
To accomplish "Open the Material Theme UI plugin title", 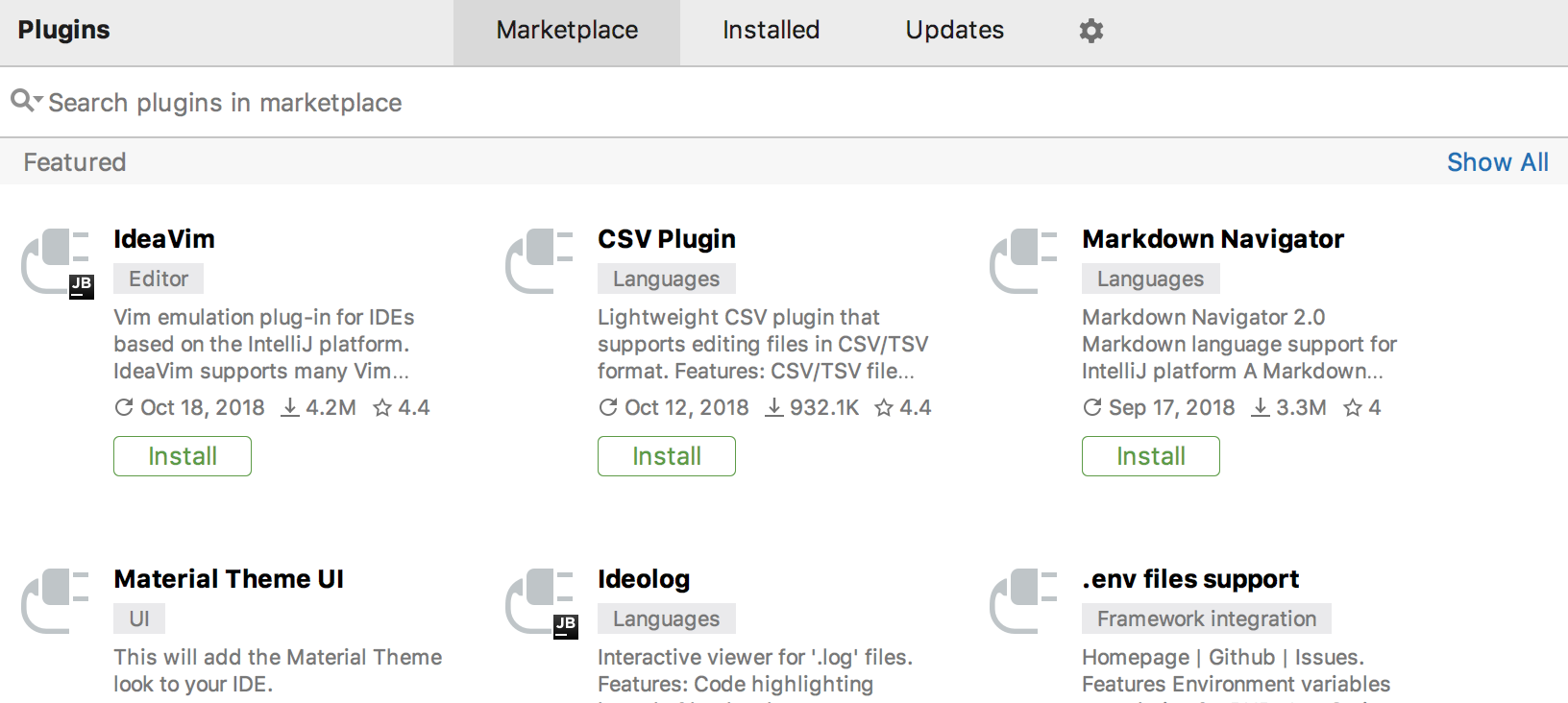I will [x=229, y=579].
